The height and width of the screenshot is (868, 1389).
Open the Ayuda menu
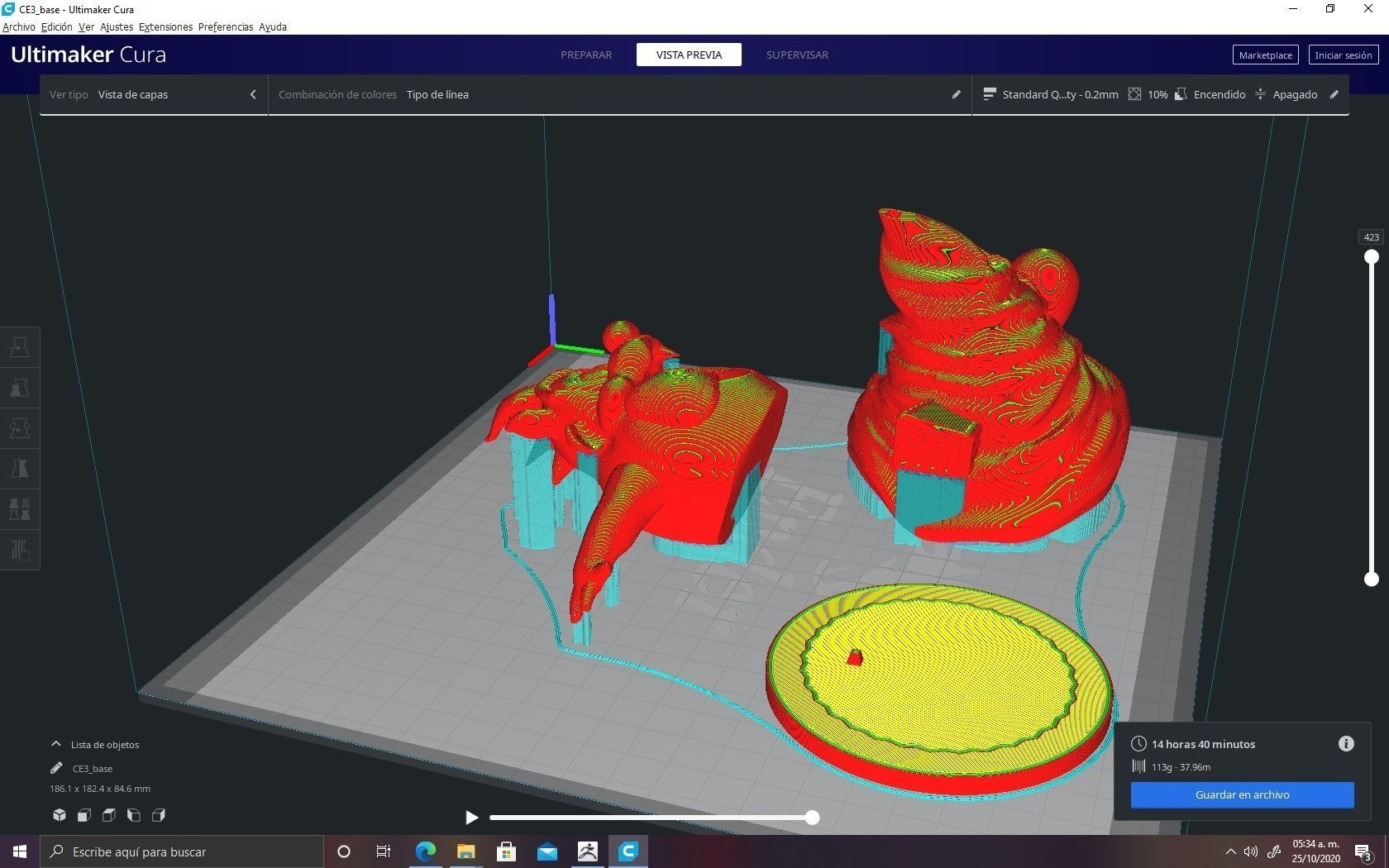click(273, 26)
